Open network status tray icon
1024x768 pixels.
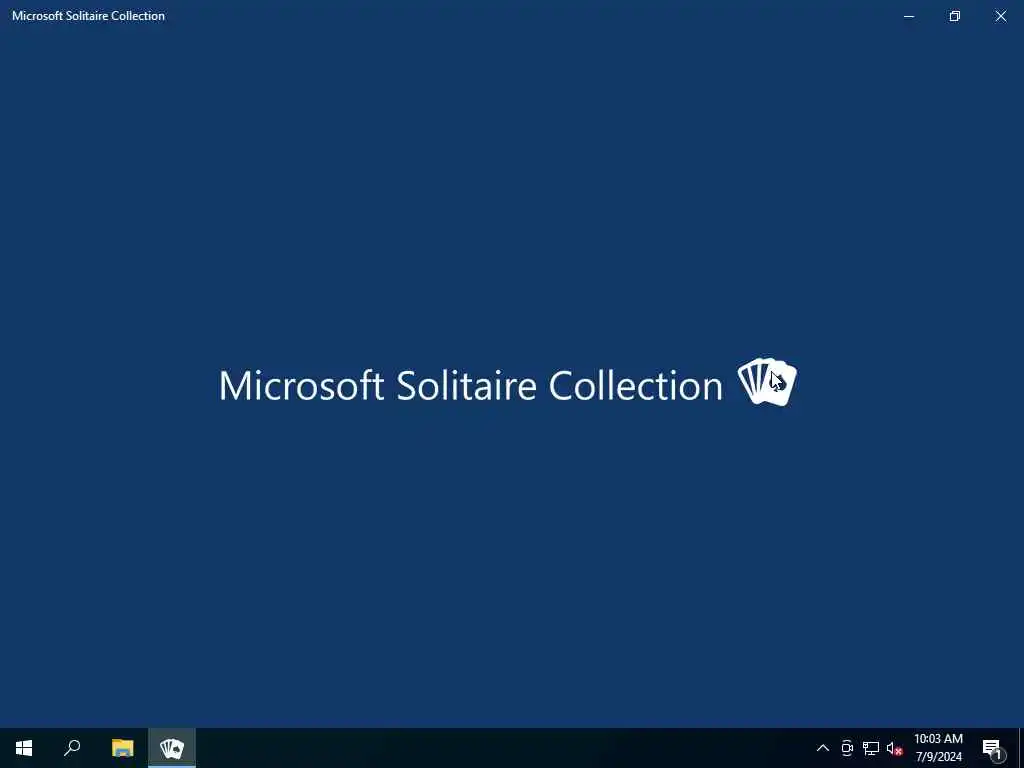871,748
